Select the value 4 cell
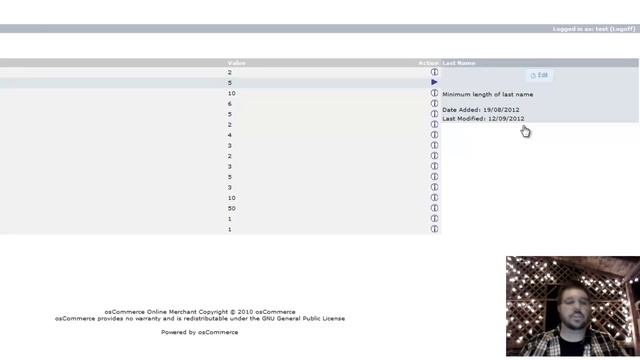This screenshot has height=360, width=640. (230, 135)
